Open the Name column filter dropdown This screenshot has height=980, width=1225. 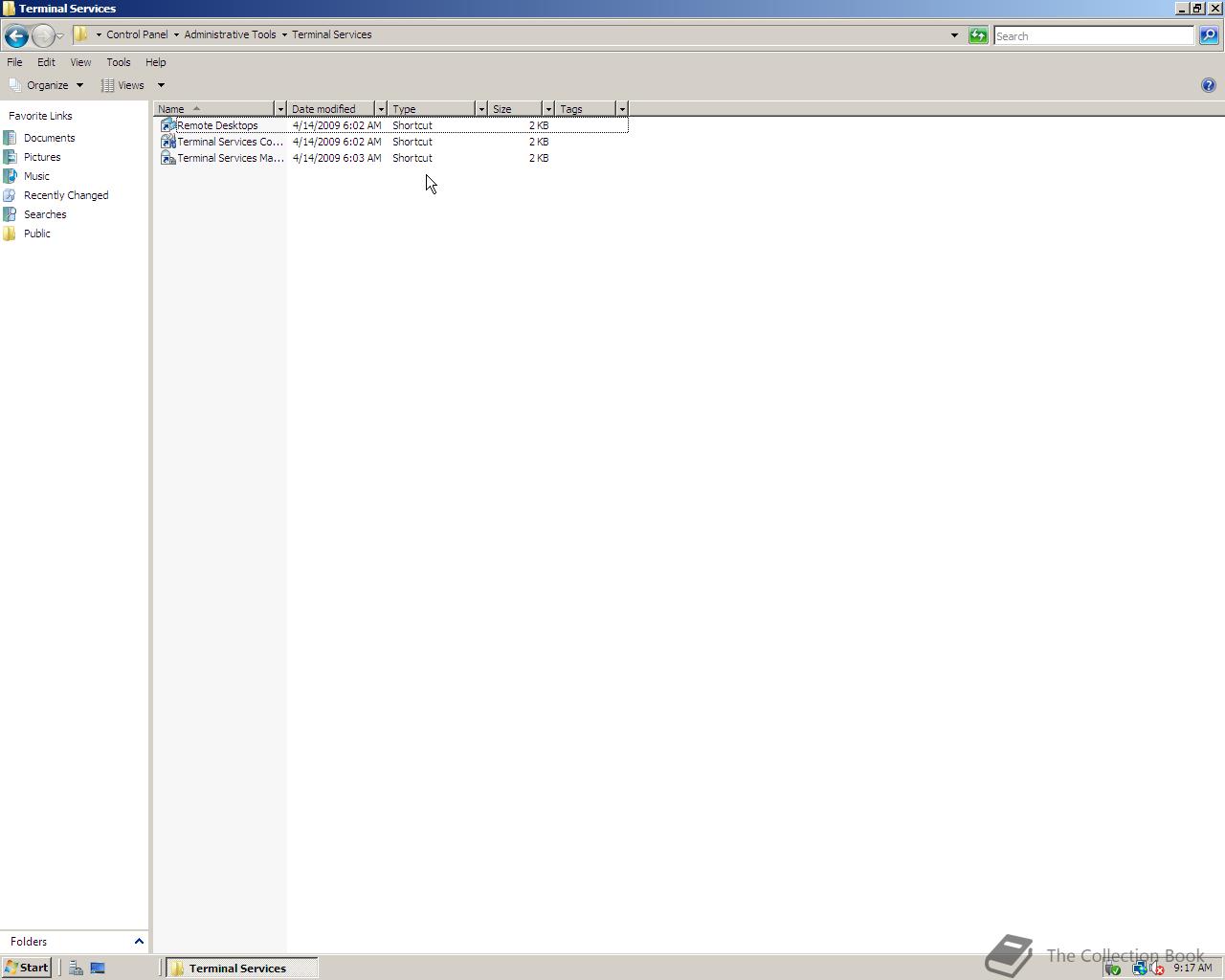[280, 109]
